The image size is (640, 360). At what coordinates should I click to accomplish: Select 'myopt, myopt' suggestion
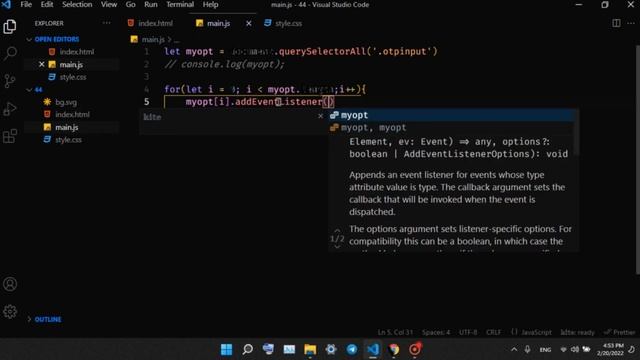[451, 128]
